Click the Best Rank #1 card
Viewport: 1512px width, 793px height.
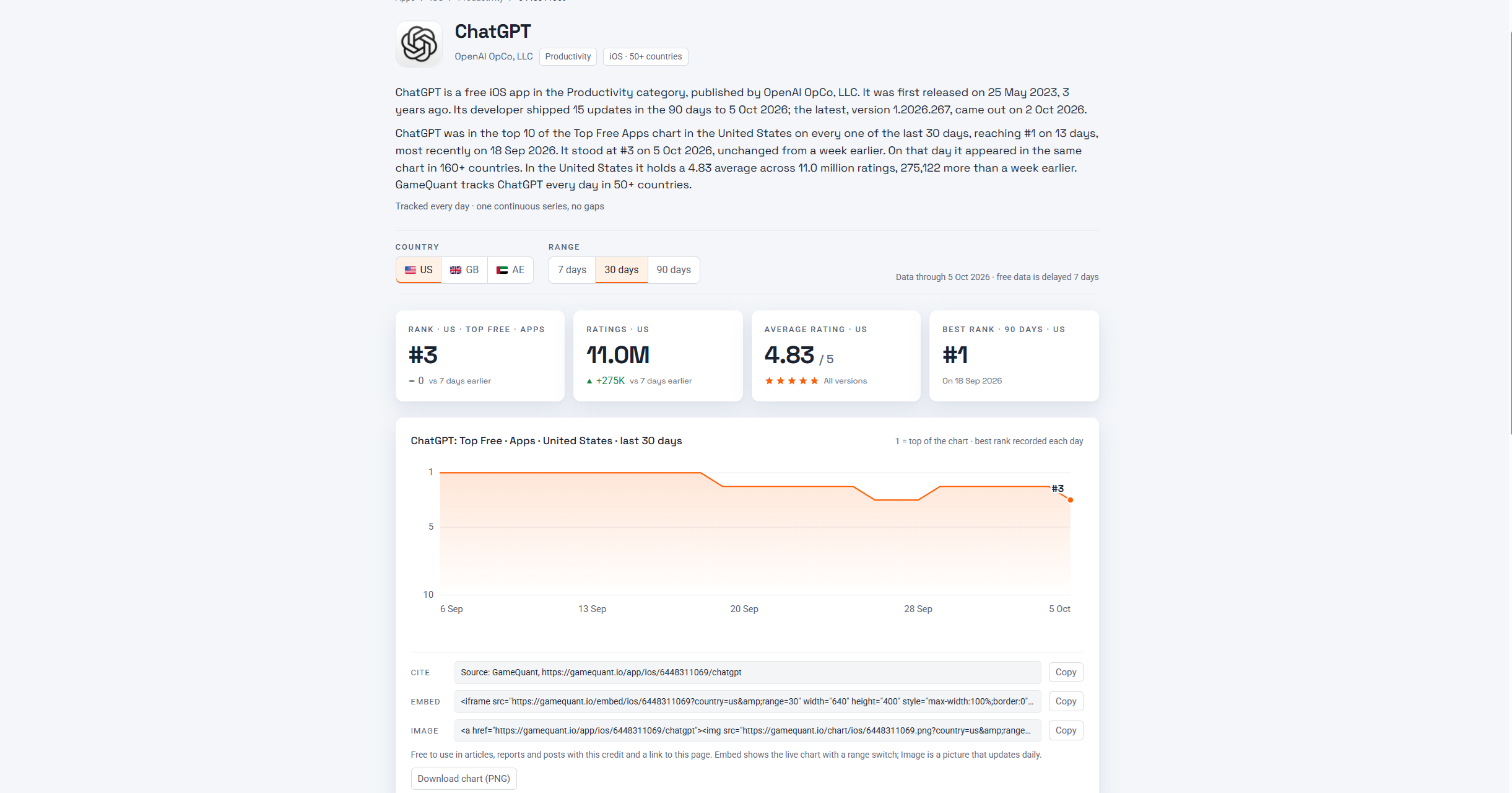tap(1014, 356)
